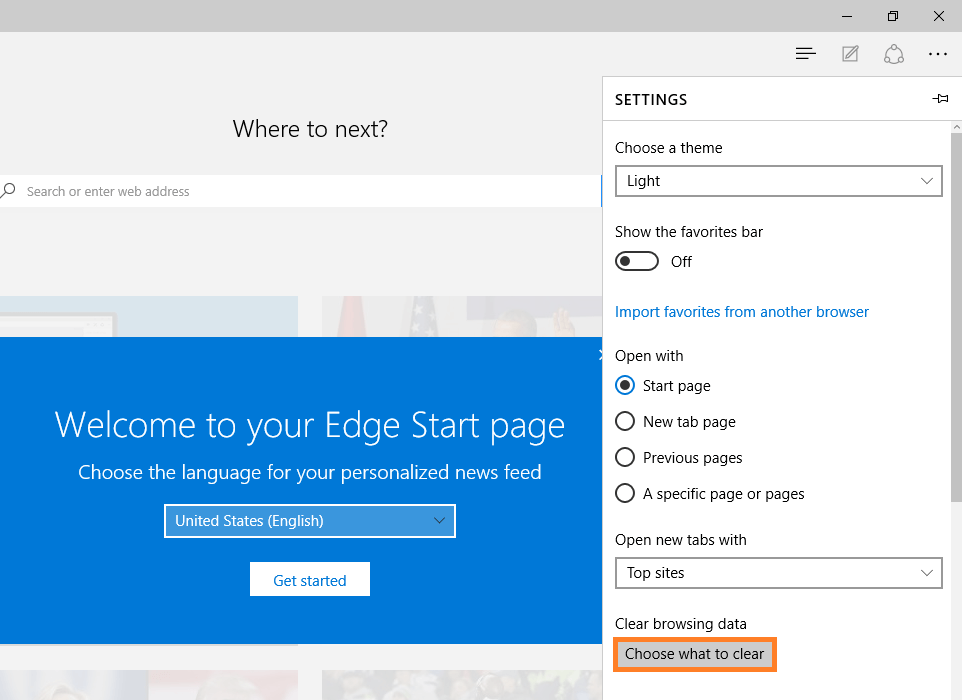Screen dimensions: 962x700
Task: Turn on Show the favorites bar
Action: pyautogui.click(x=637, y=261)
